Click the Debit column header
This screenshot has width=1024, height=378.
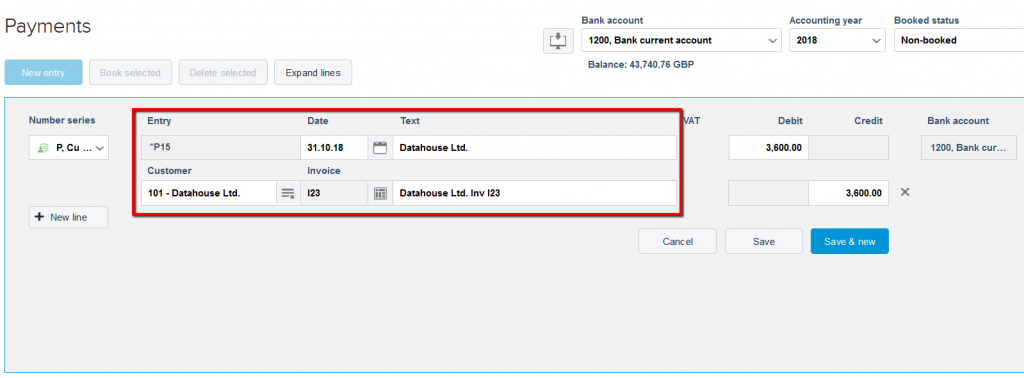pyautogui.click(x=790, y=121)
